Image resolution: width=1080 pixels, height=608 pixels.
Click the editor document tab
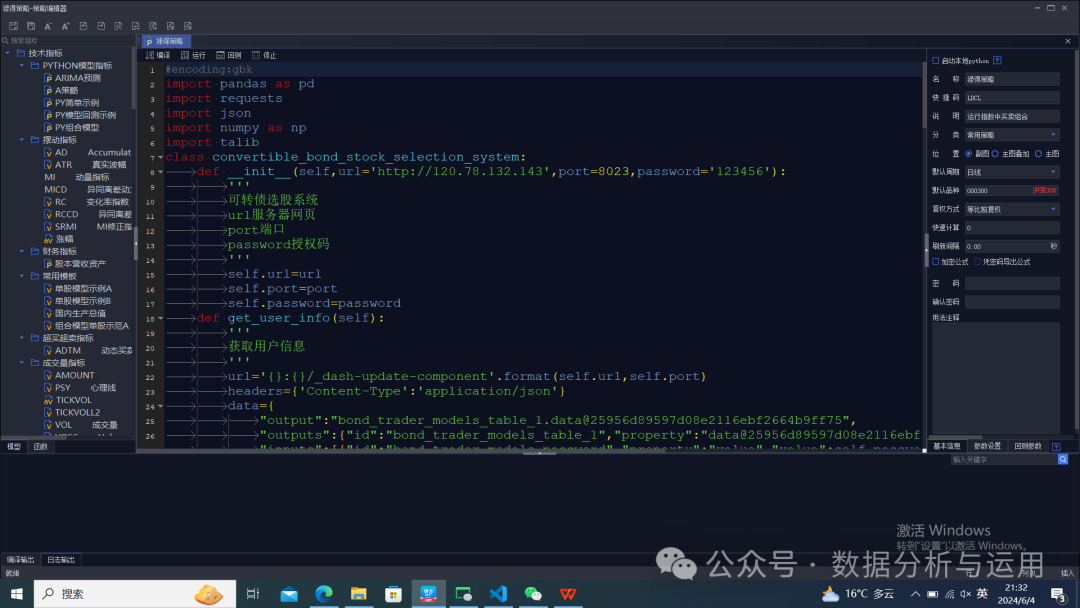pyautogui.click(x=165, y=41)
